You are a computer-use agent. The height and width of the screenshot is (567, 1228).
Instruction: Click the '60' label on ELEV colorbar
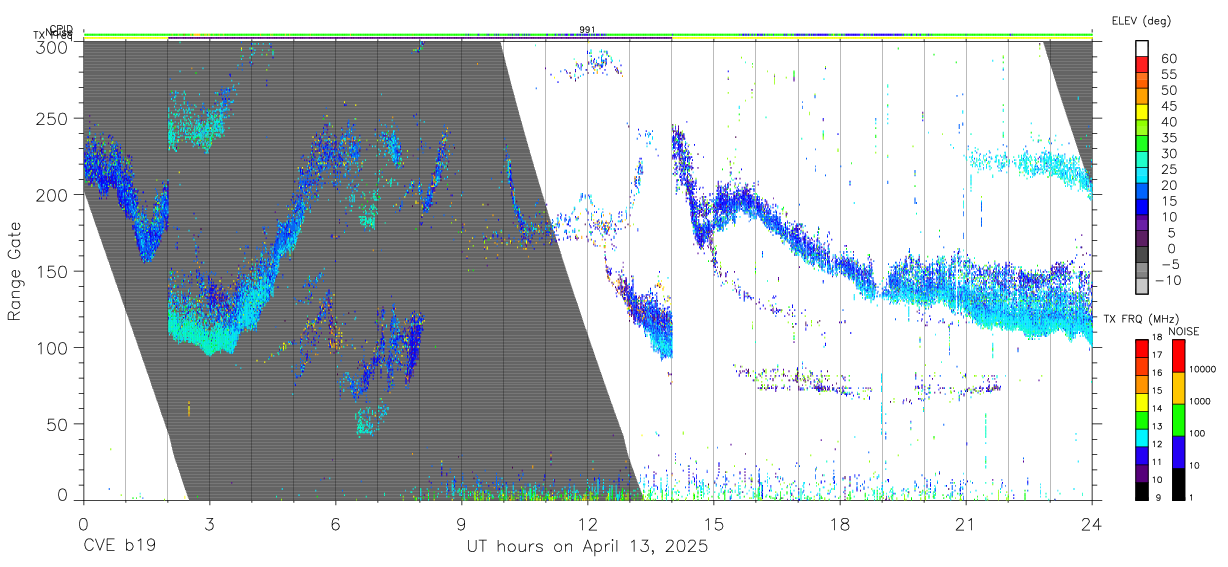click(x=1168, y=59)
